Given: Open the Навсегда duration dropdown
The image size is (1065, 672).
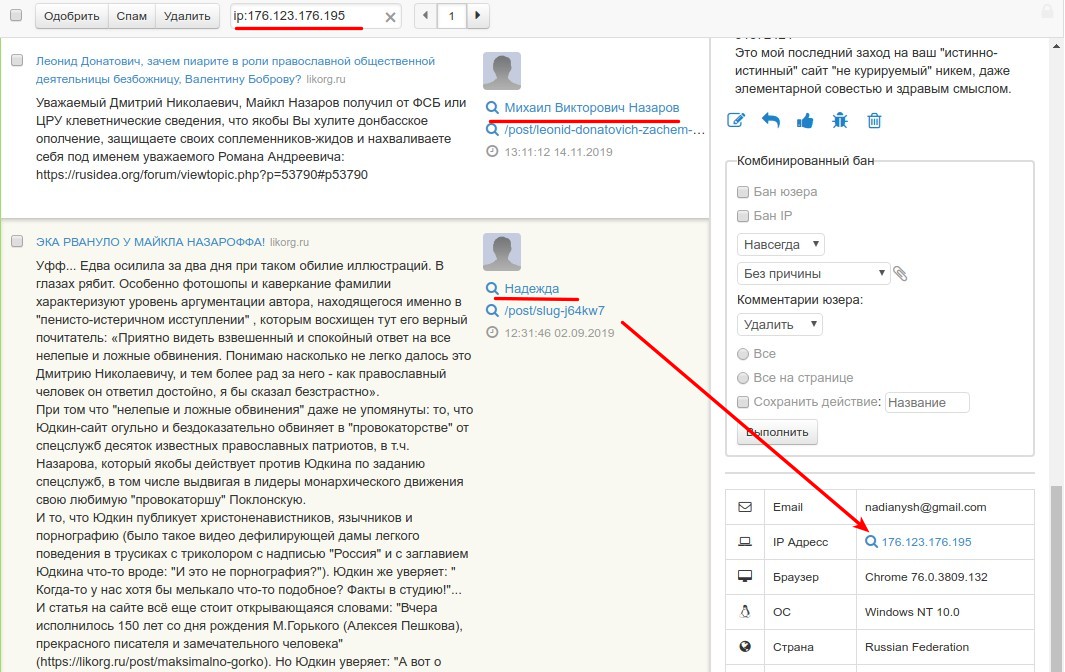Looking at the screenshot, I should coord(780,244).
